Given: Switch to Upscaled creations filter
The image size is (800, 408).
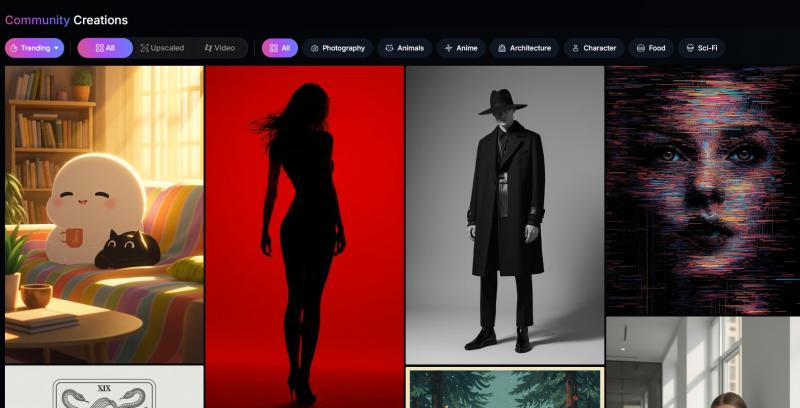Looking at the screenshot, I should point(162,48).
